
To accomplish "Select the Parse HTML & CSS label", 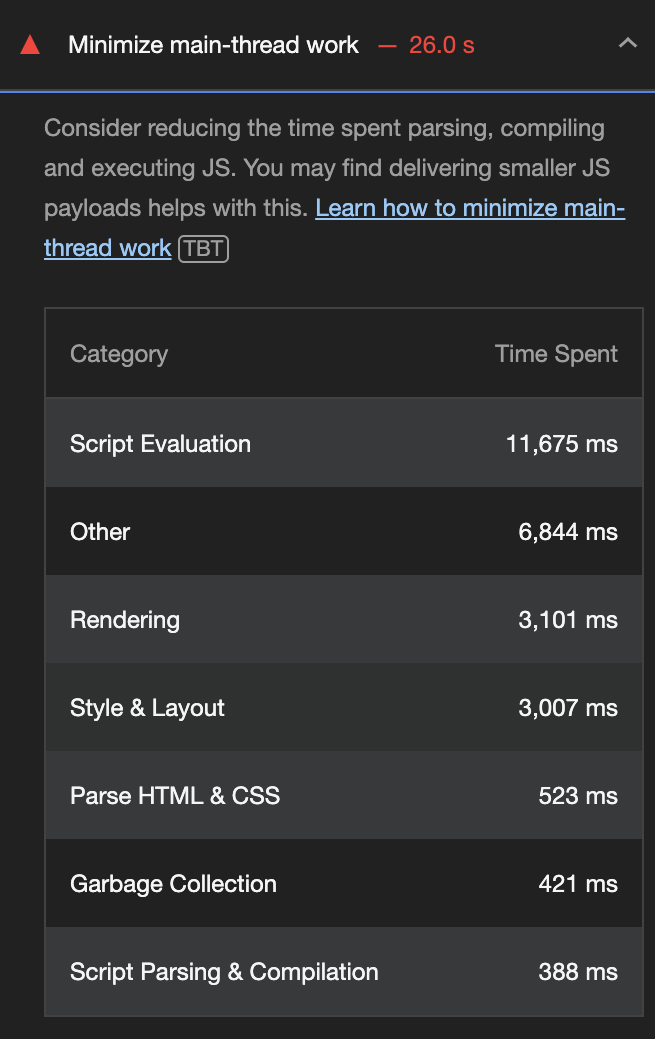I will pos(175,796).
